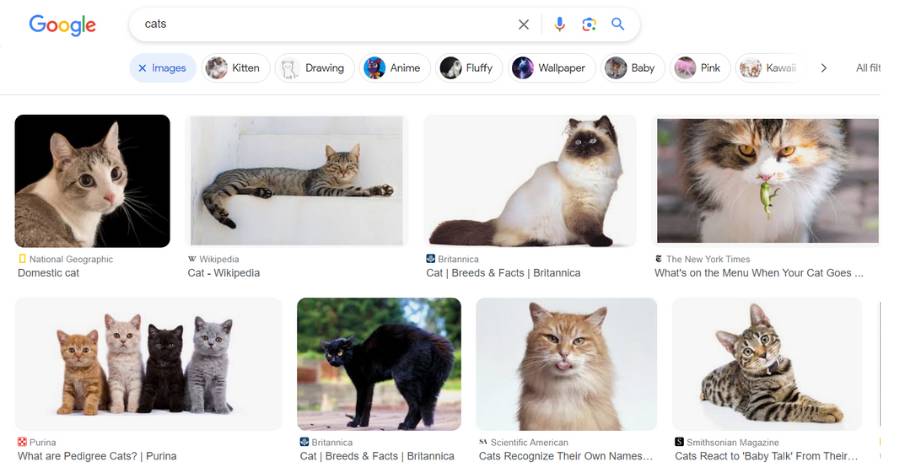Select the Pink color filter chip
Image resolution: width=900 pixels, height=473 pixels.
(697, 68)
